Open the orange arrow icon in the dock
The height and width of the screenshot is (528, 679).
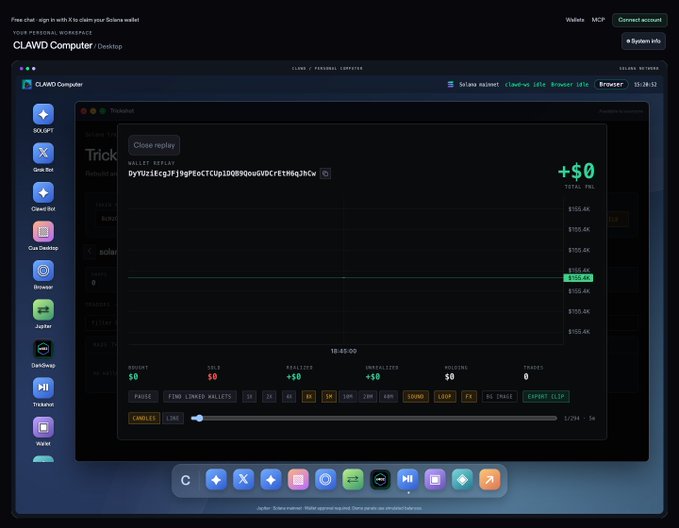tap(490, 479)
